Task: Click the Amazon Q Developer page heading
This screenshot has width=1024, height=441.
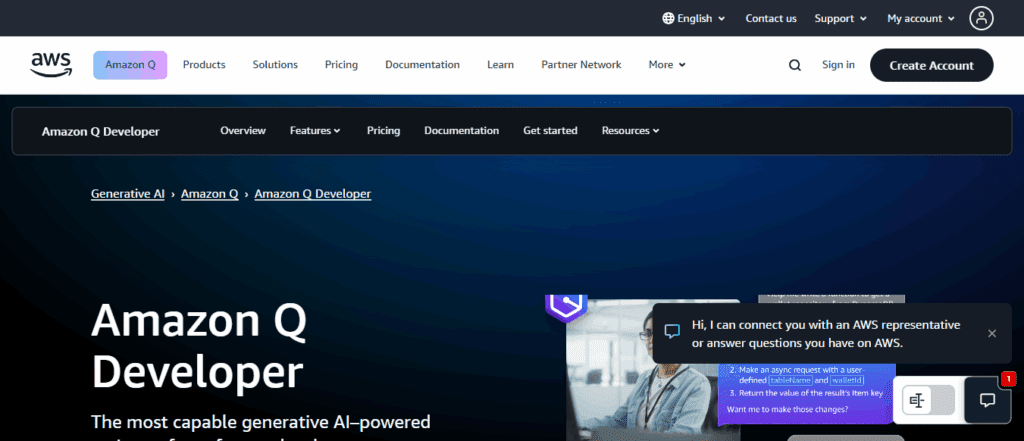Action: coord(199,346)
